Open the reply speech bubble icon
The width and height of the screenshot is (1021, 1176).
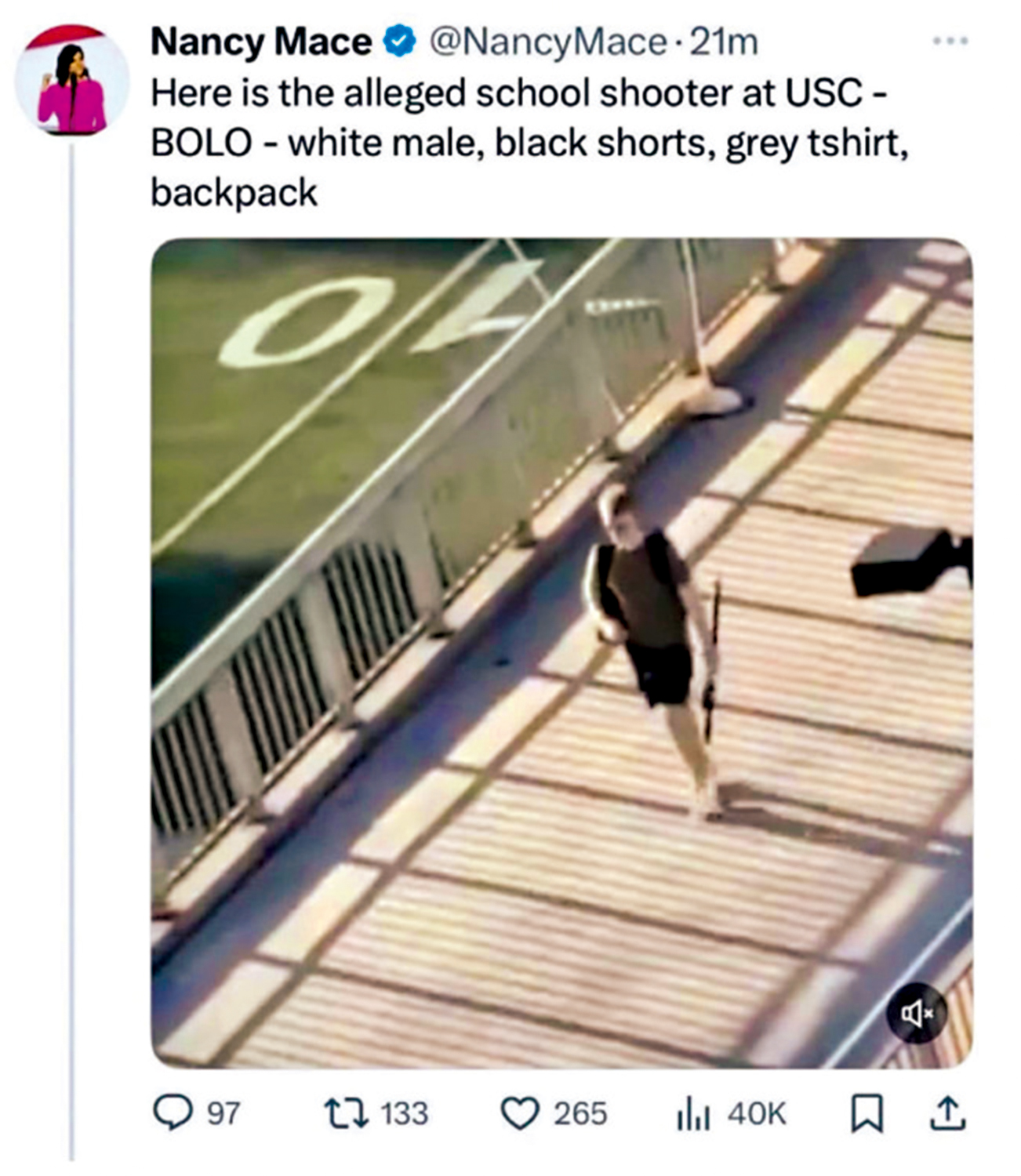pyautogui.click(x=173, y=1112)
